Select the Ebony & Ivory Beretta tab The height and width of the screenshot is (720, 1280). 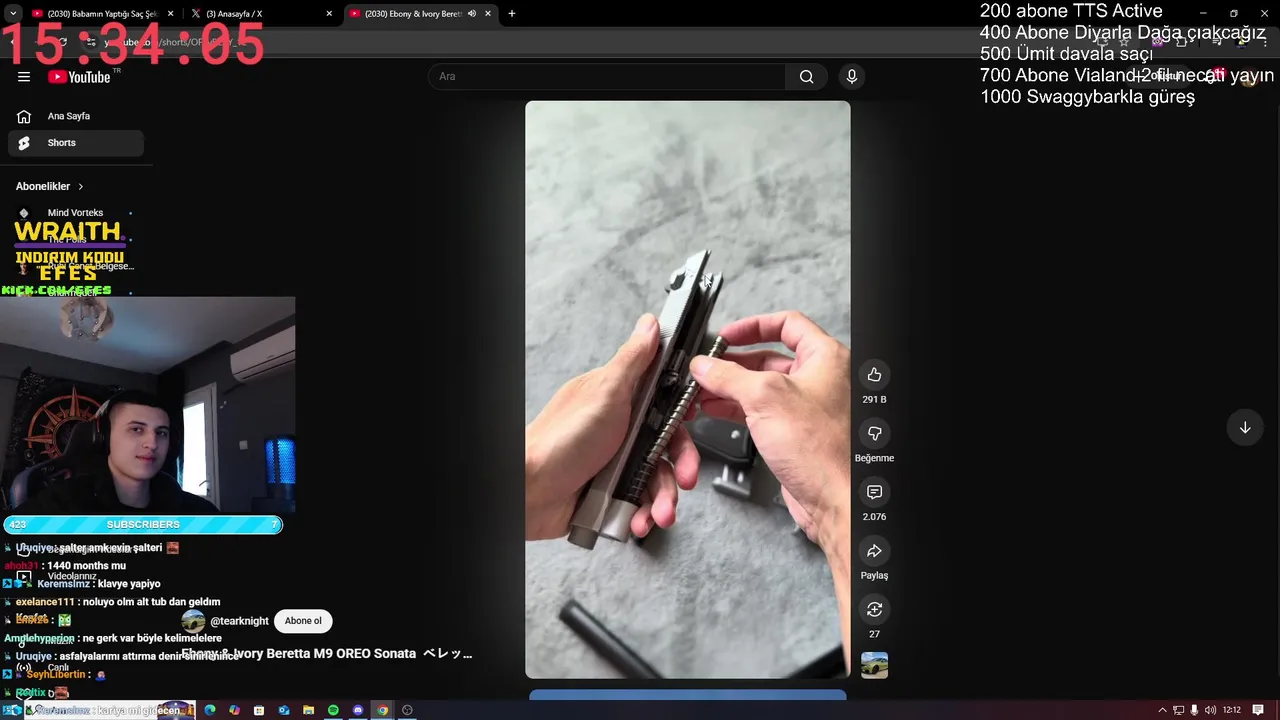(421, 14)
